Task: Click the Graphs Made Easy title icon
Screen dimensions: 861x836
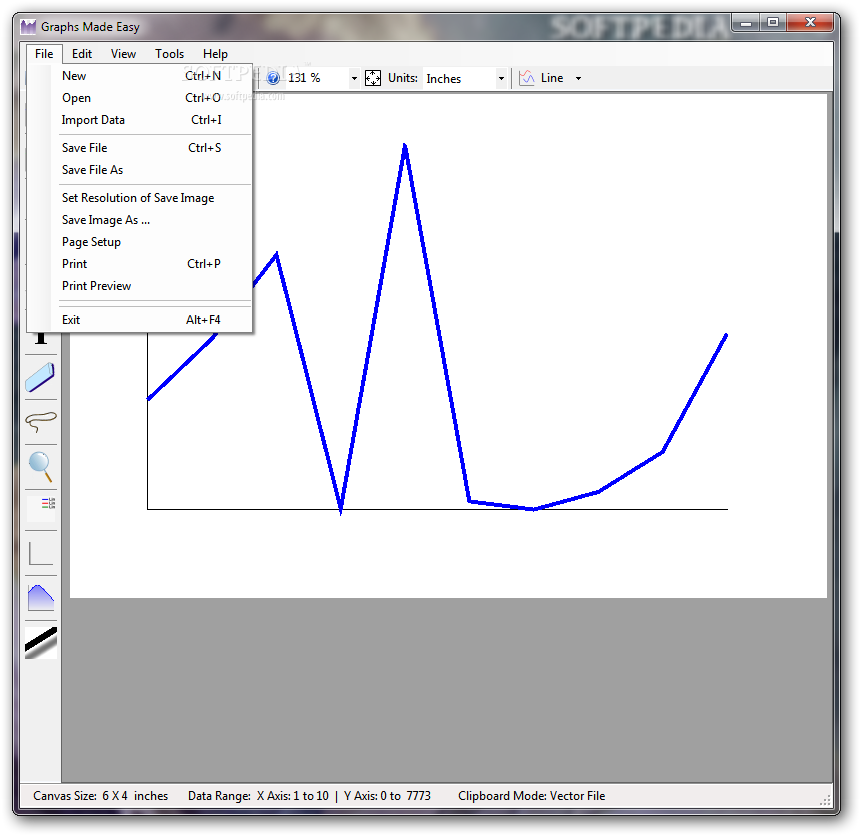Action: click(x=28, y=26)
